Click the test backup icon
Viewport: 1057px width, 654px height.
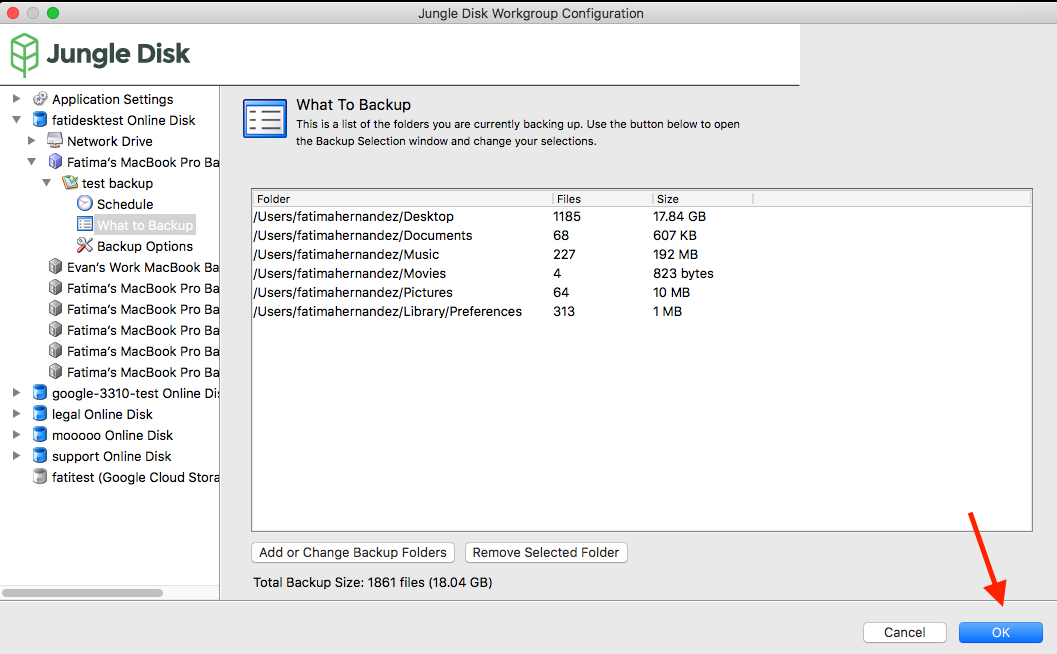(x=70, y=183)
